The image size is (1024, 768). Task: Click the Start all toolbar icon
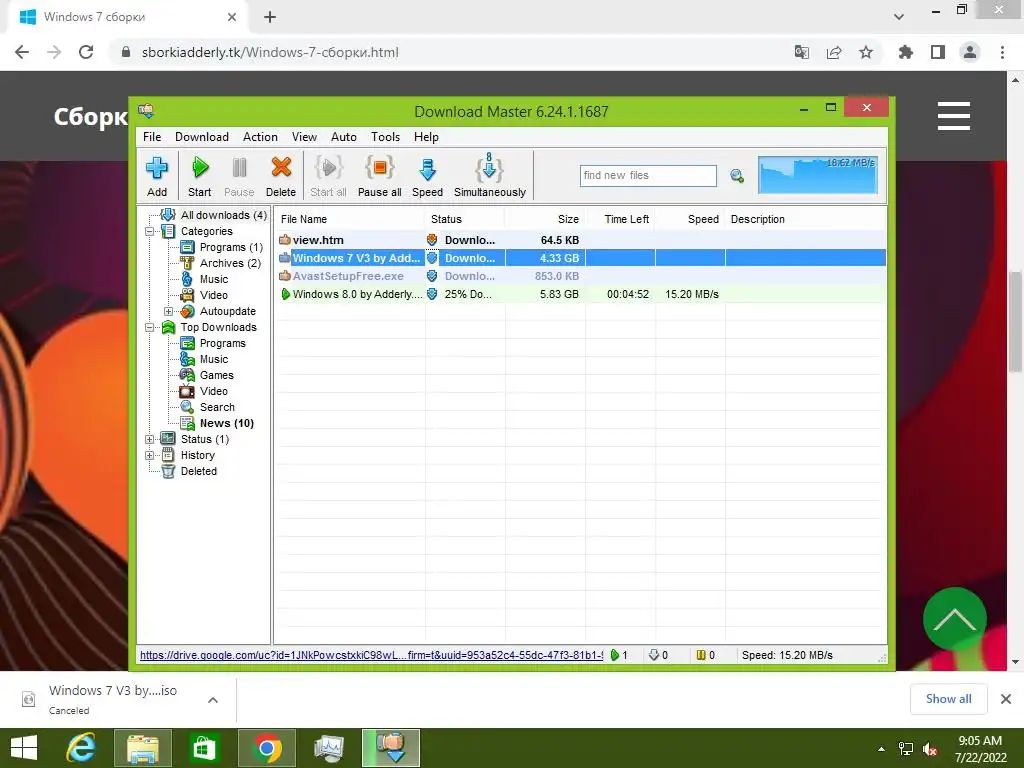click(x=328, y=176)
